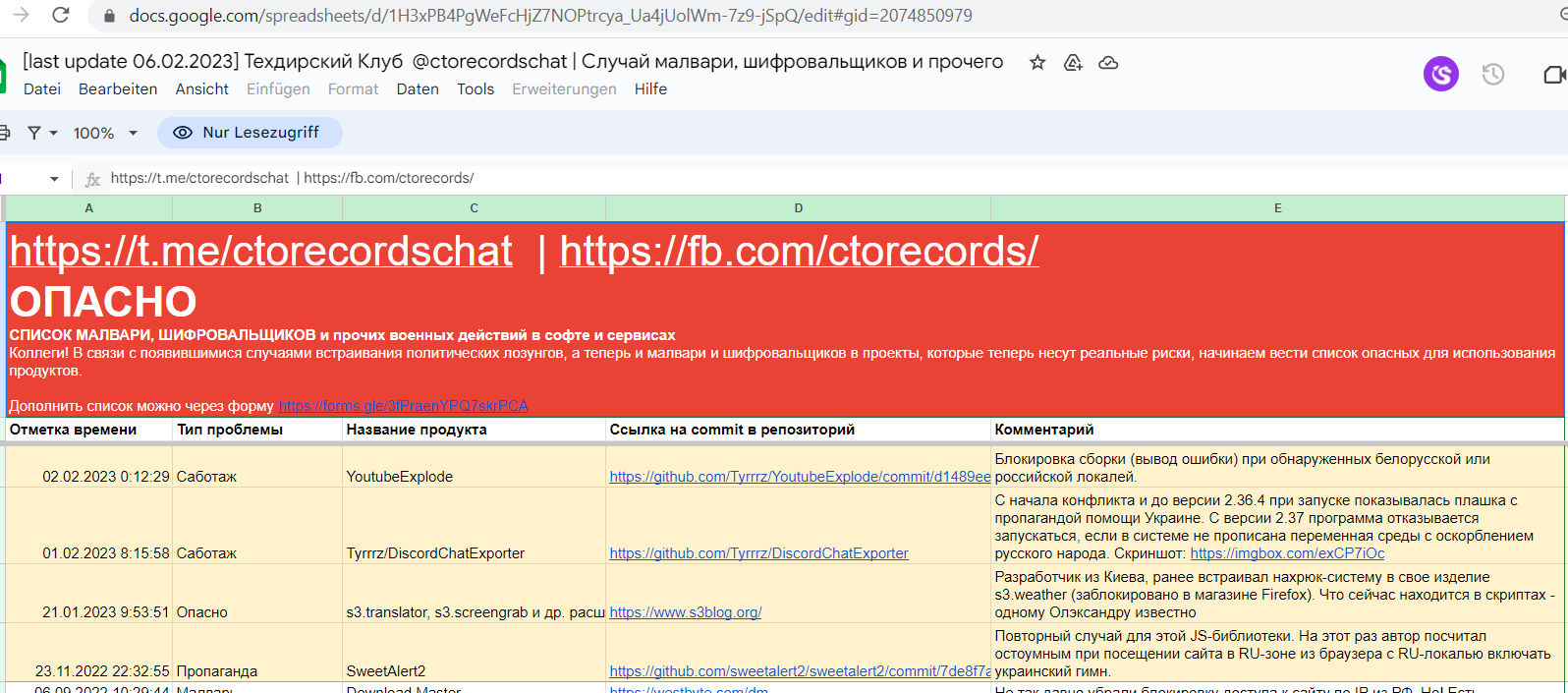Open the Erweiterungen menu
The height and width of the screenshot is (693, 1568).
pos(564,88)
